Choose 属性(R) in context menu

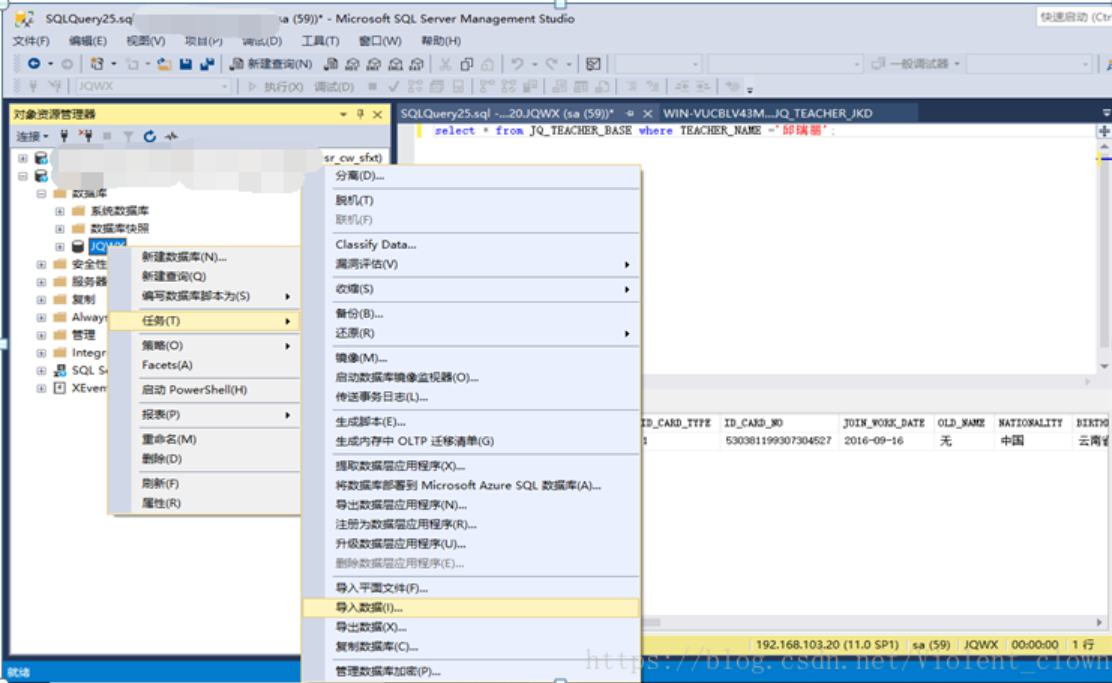[x=204, y=504]
